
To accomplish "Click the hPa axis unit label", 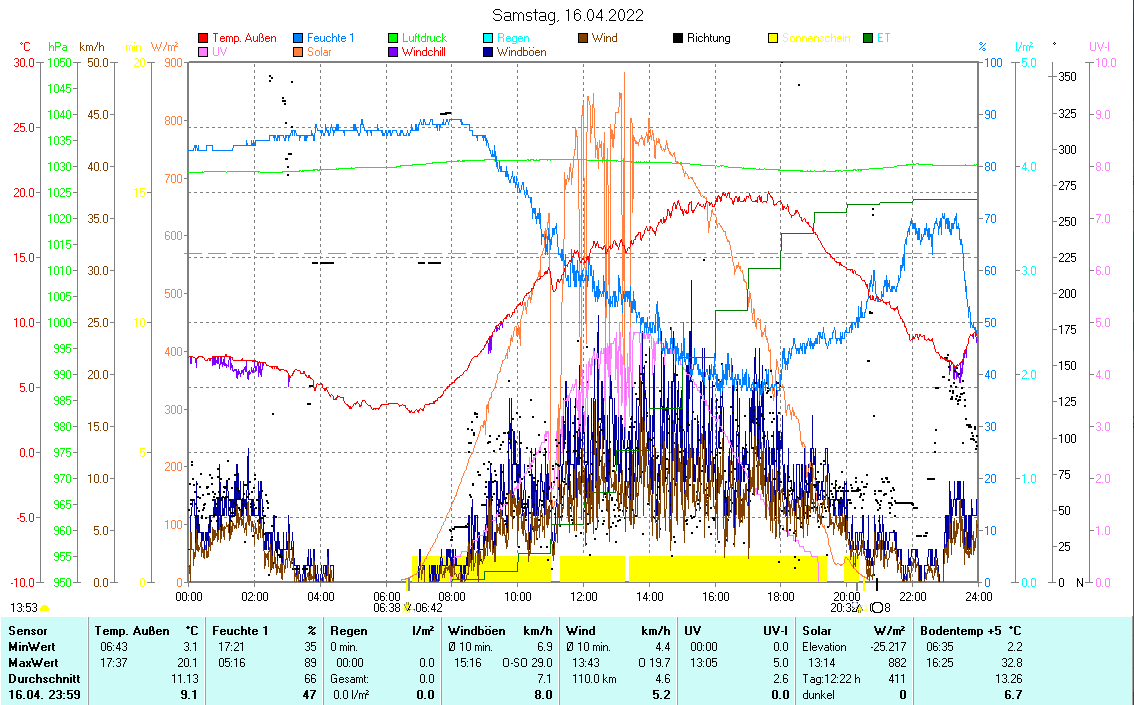I will pos(58,47).
